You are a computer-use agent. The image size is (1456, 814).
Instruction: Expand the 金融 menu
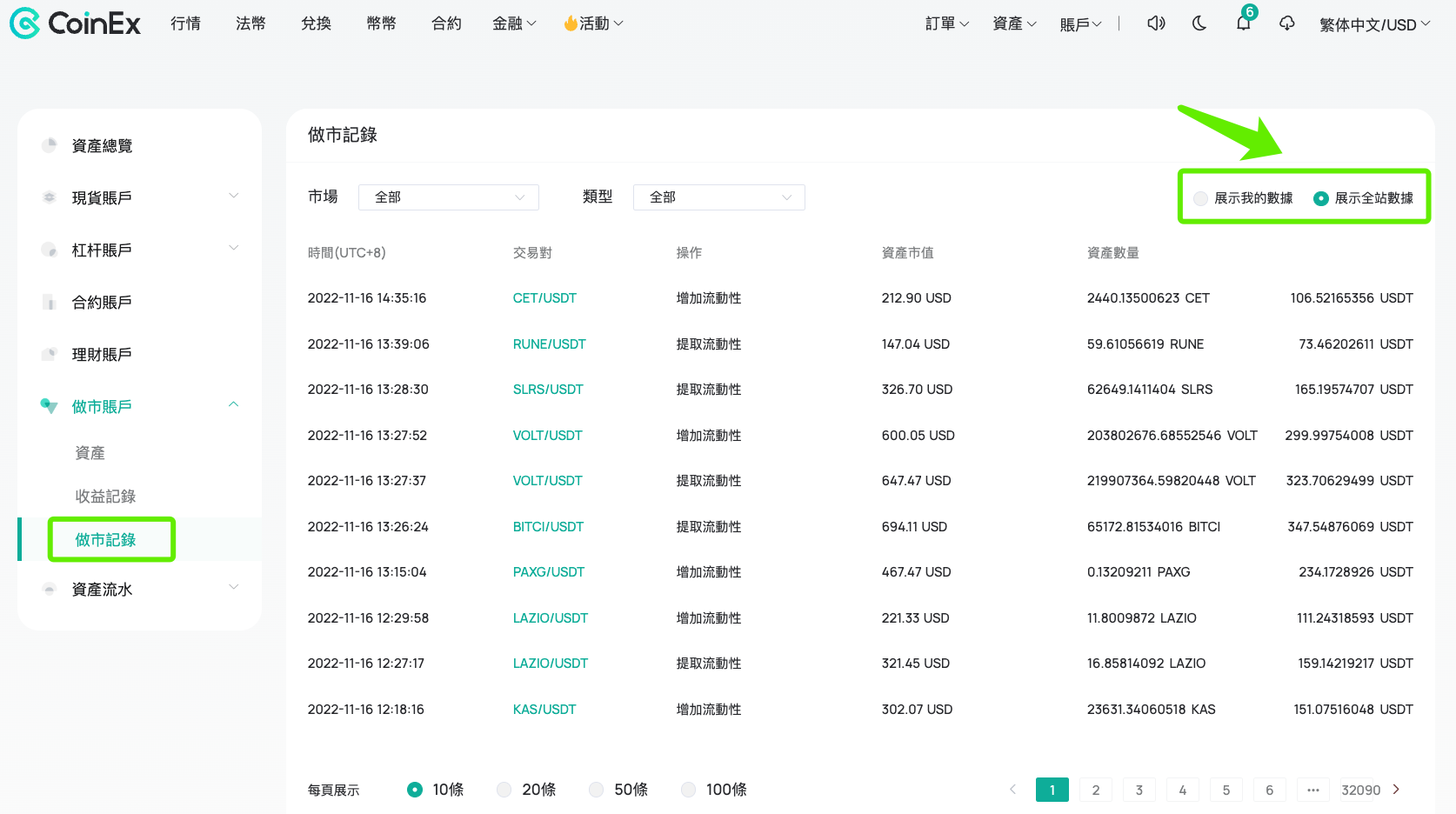point(514,23)
